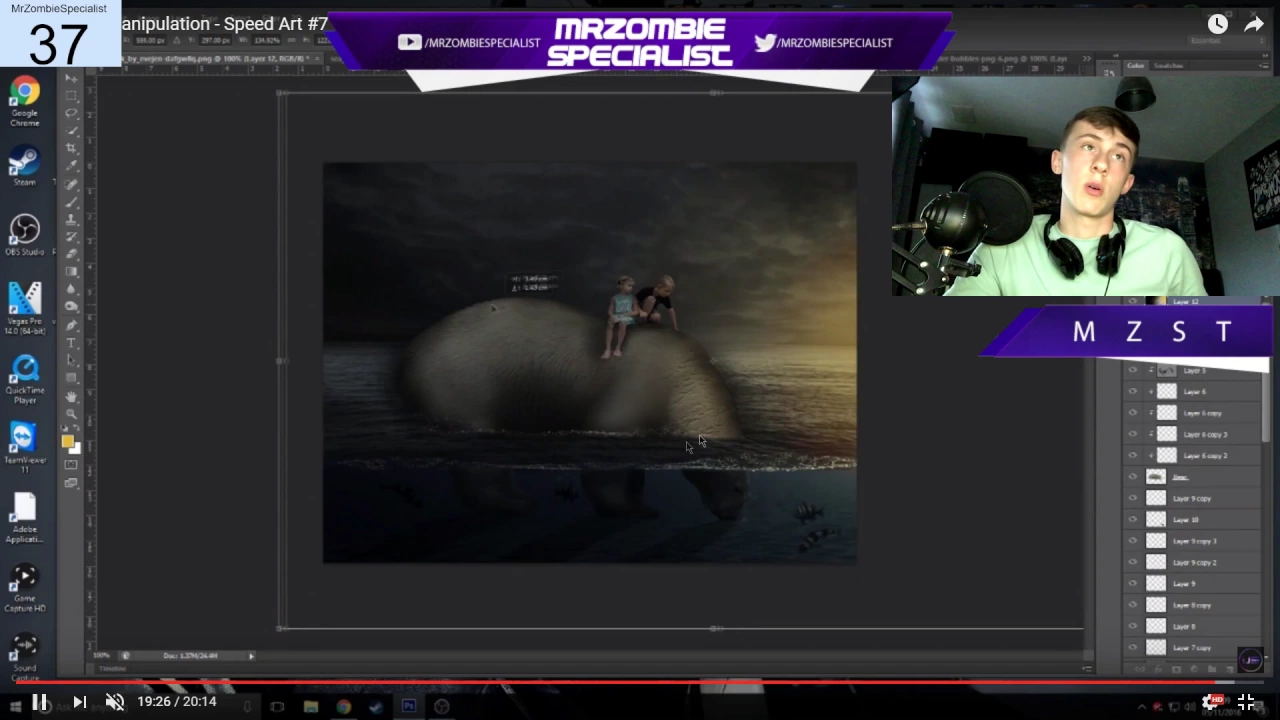Open video settings gear

[1211, 702]
